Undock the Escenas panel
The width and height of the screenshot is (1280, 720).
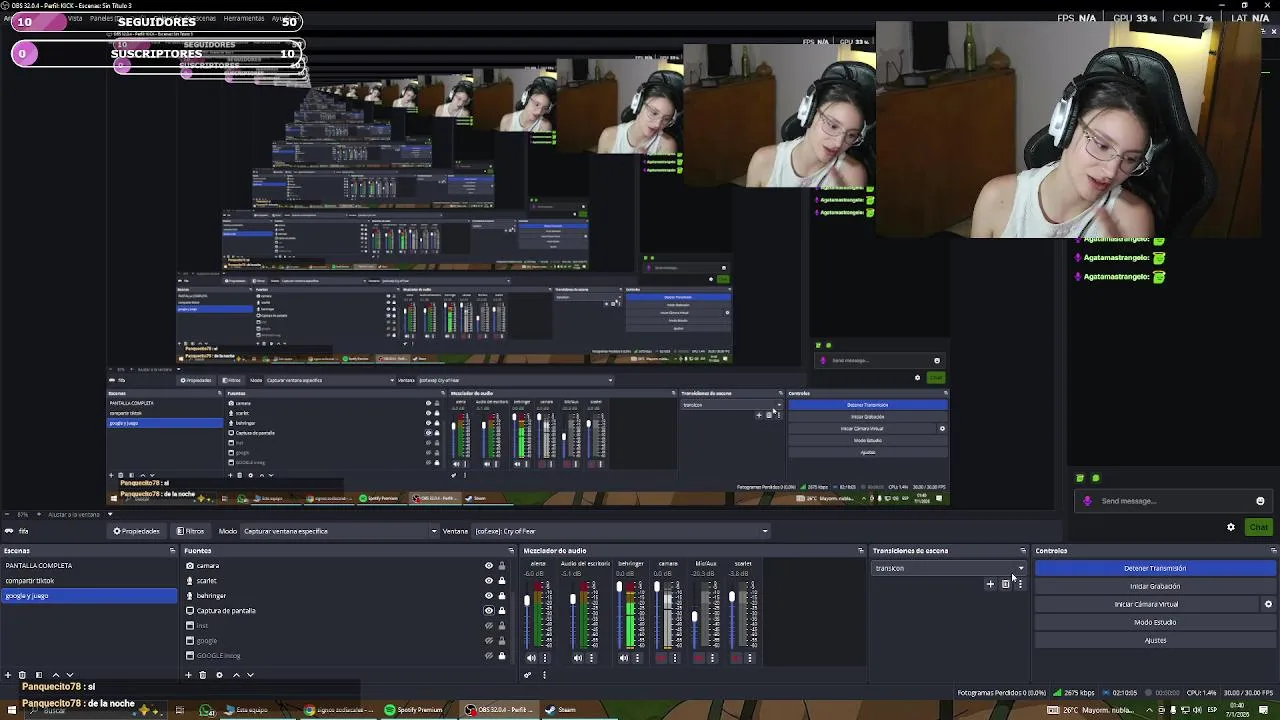172,551
